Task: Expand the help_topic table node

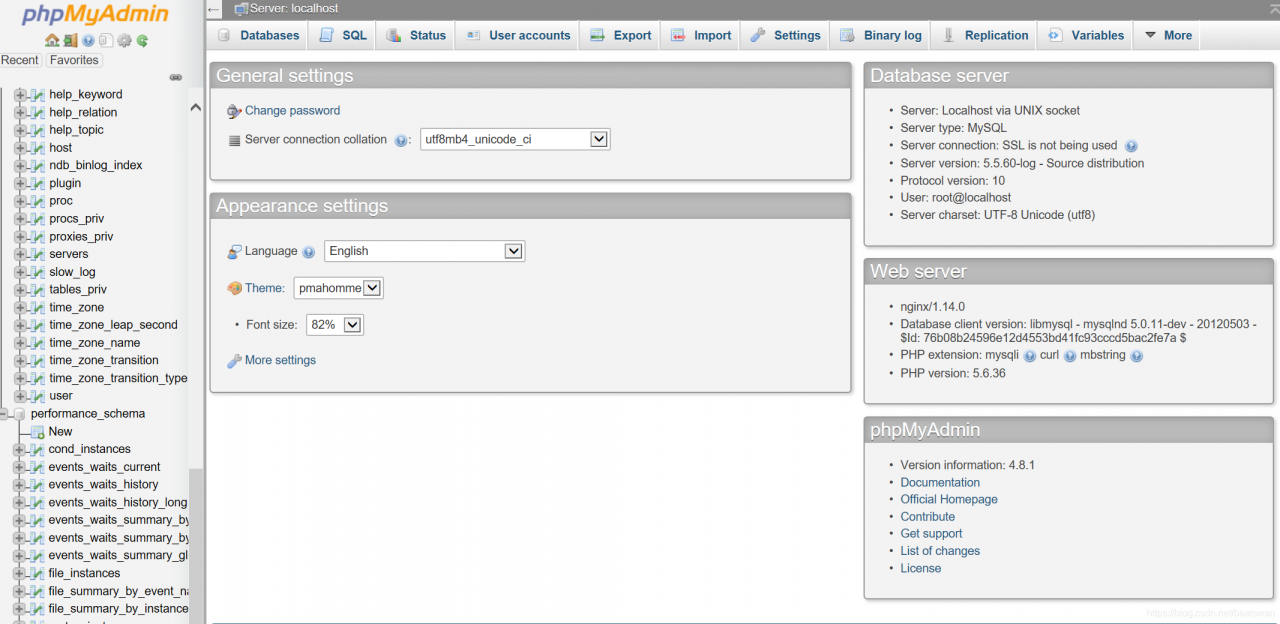Action: point(20,130)
